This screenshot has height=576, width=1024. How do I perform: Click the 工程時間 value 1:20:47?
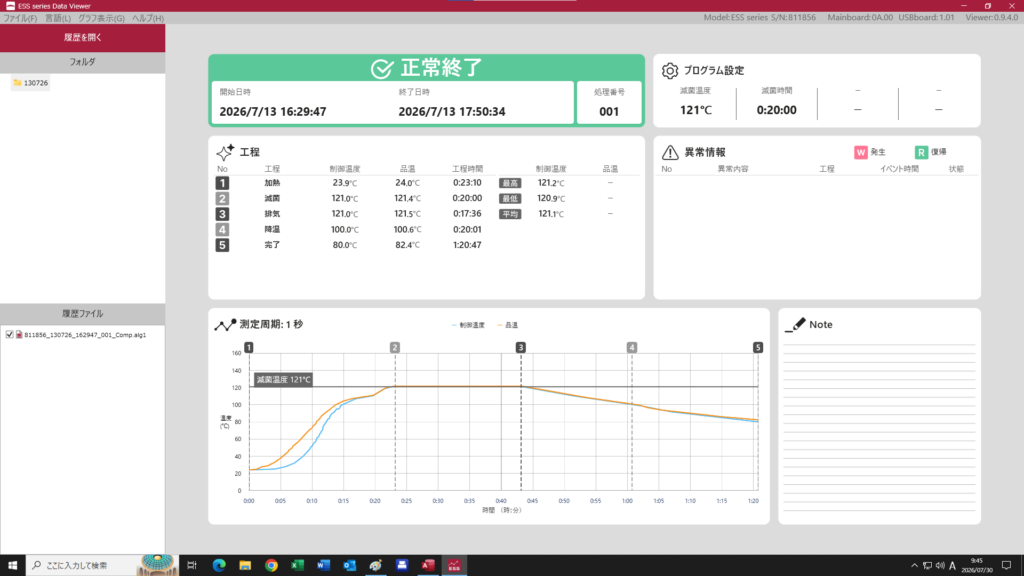pos(467,246)
